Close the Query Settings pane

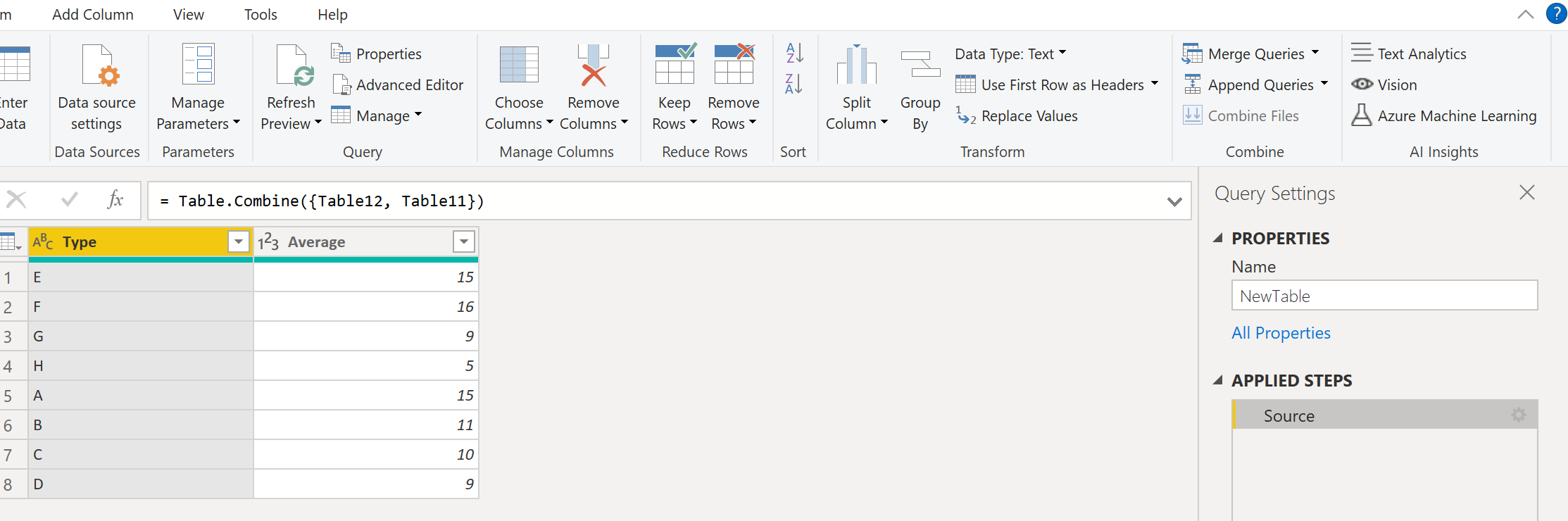pos(1526,192)
